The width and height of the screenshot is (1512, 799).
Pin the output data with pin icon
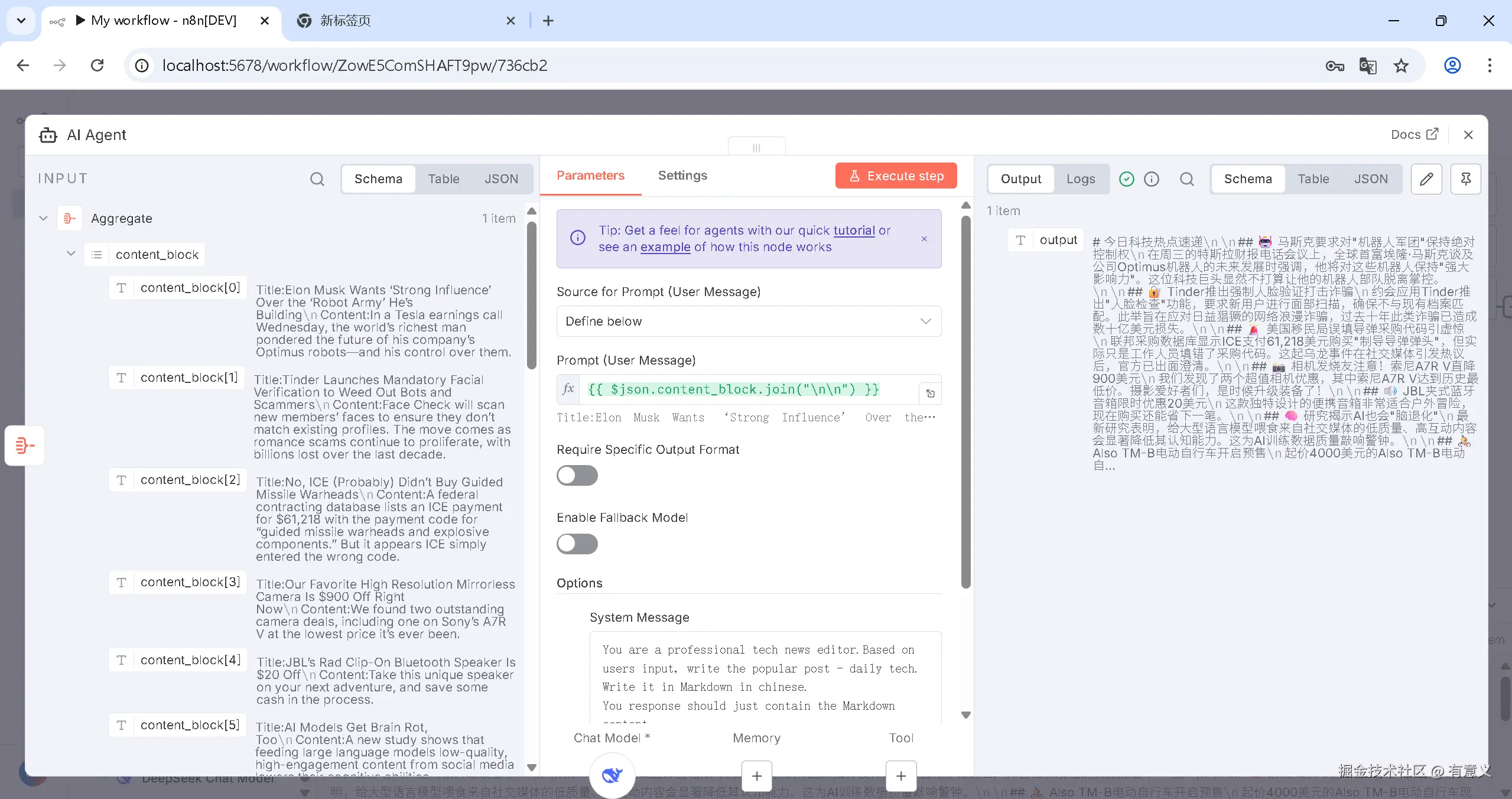tap(1465, 179)
